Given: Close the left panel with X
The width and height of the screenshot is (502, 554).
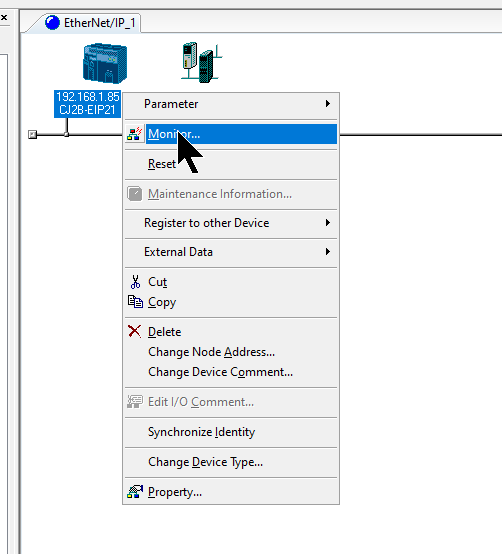Looking at the screenshot, I should point(4,17).
